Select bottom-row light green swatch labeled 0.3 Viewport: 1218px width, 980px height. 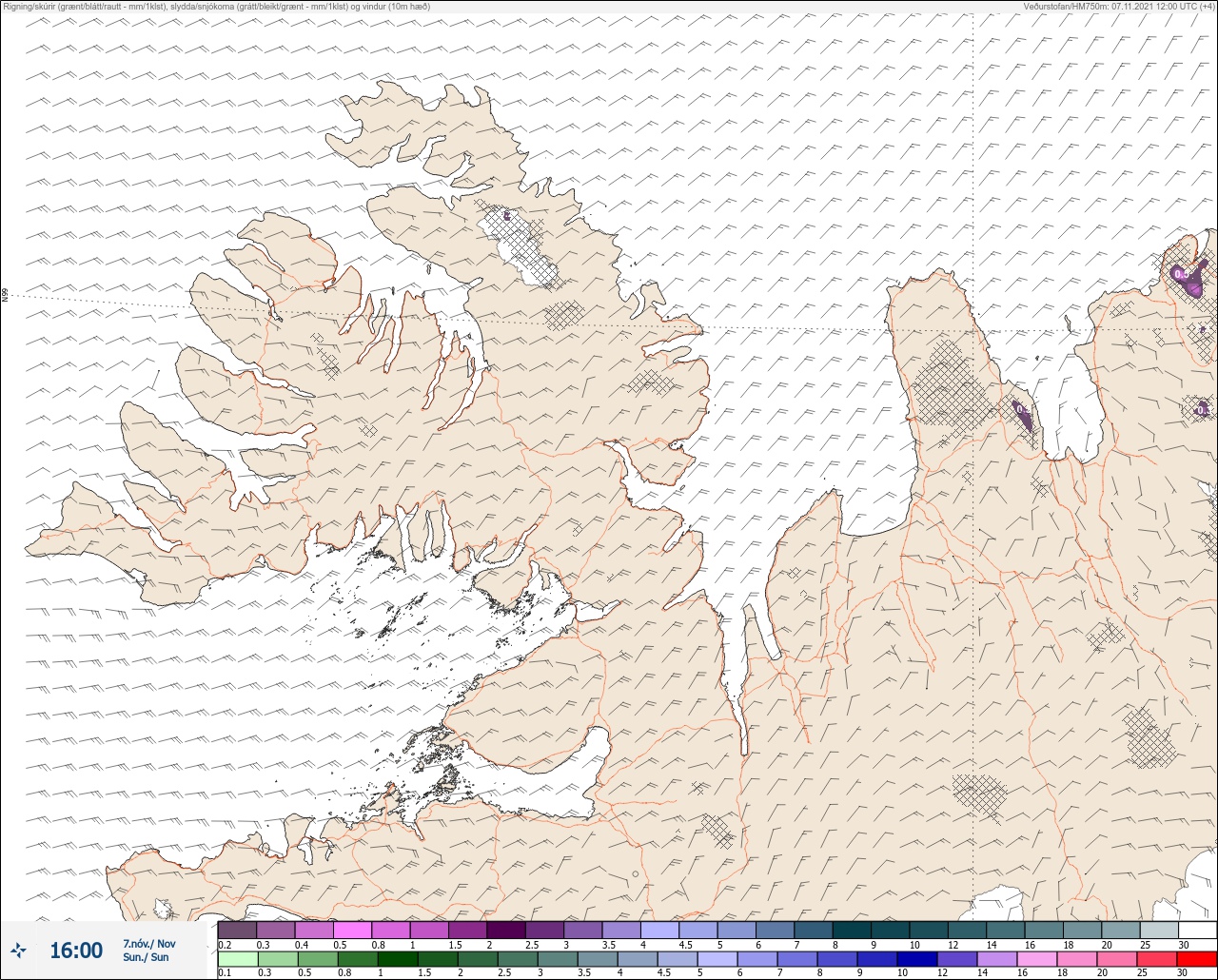278,958
